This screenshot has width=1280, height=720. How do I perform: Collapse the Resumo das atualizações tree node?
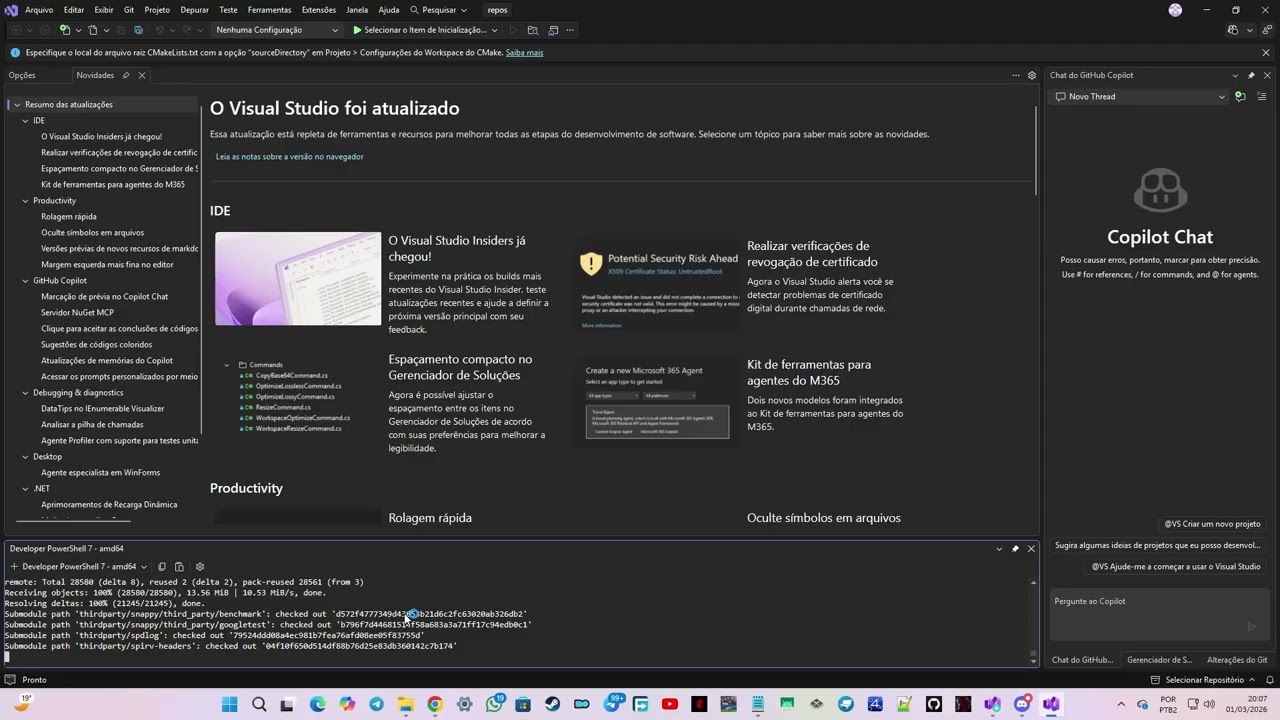17,104
